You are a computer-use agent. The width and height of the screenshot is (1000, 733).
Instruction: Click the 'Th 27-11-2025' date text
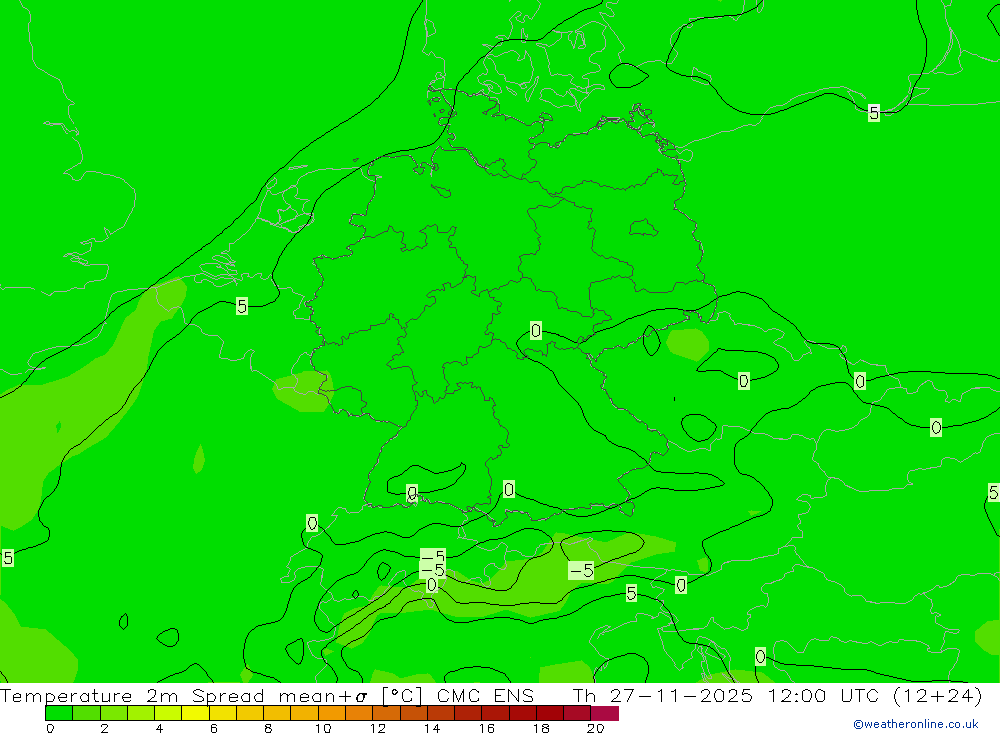[662, 695]
